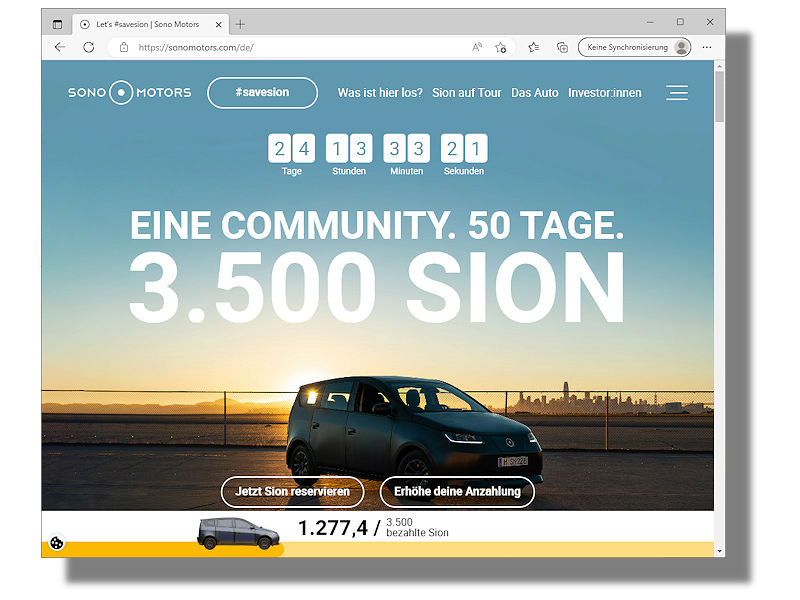800x600 pixels.
Task: Click the 'Minuten' countdown digits
Action: coord(407,148)
